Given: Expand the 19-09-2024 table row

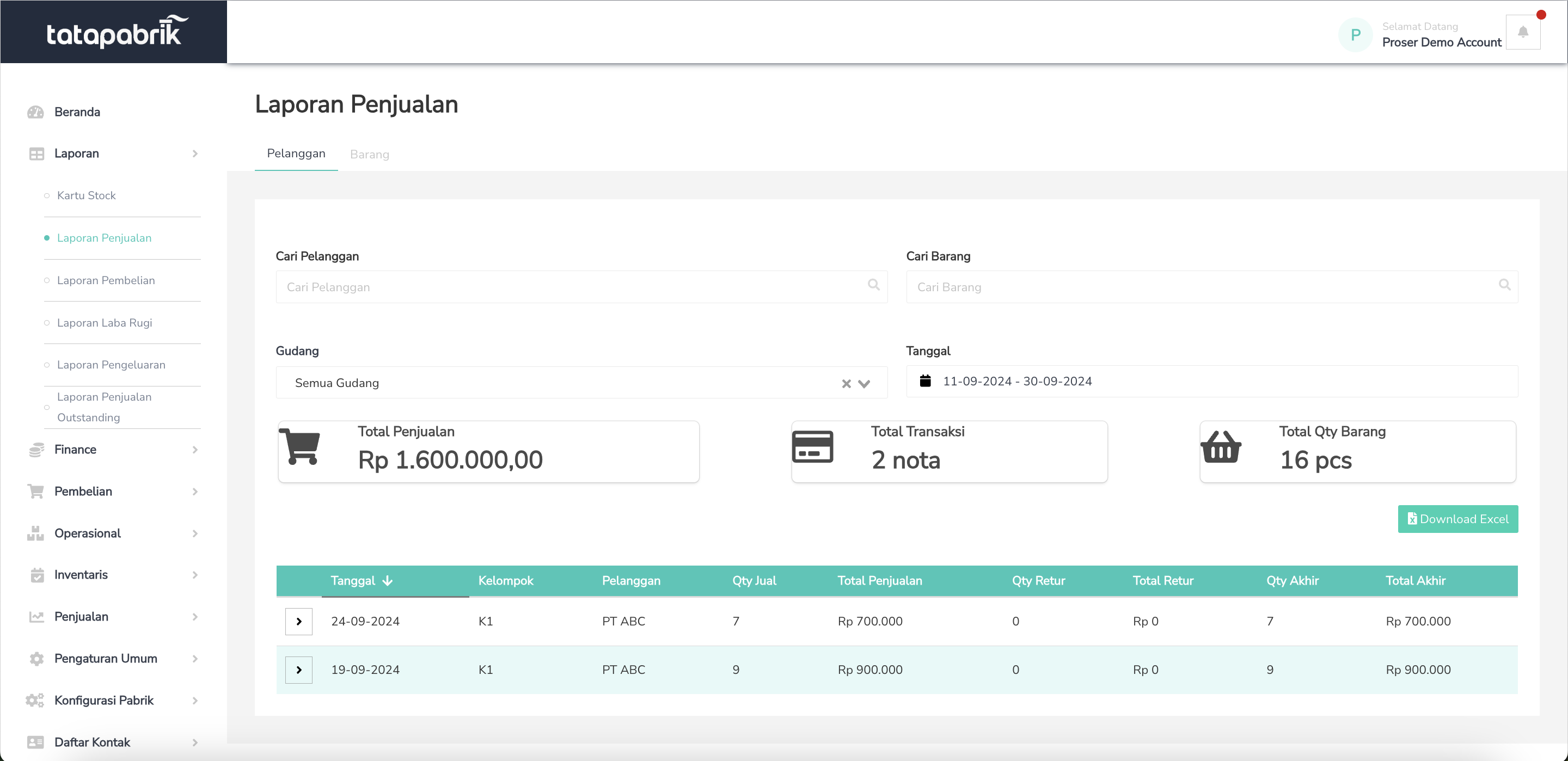Looking at the screenshot, I should coord(299,670).
